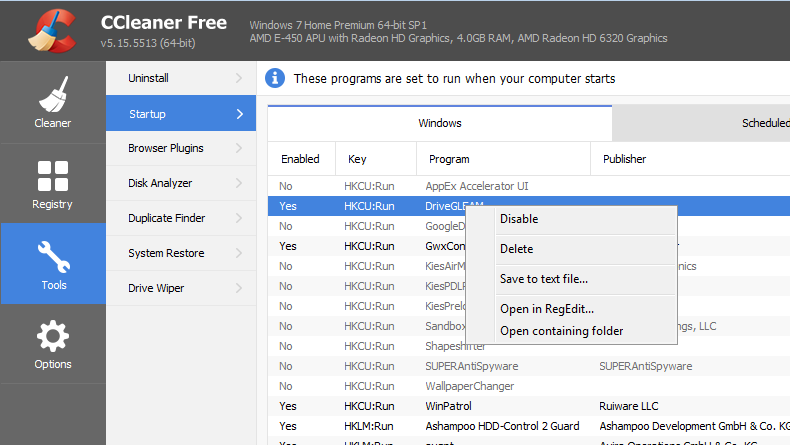Sort by Enabled column header
Viewport: 790px width, 445px height.
(301, 159)
